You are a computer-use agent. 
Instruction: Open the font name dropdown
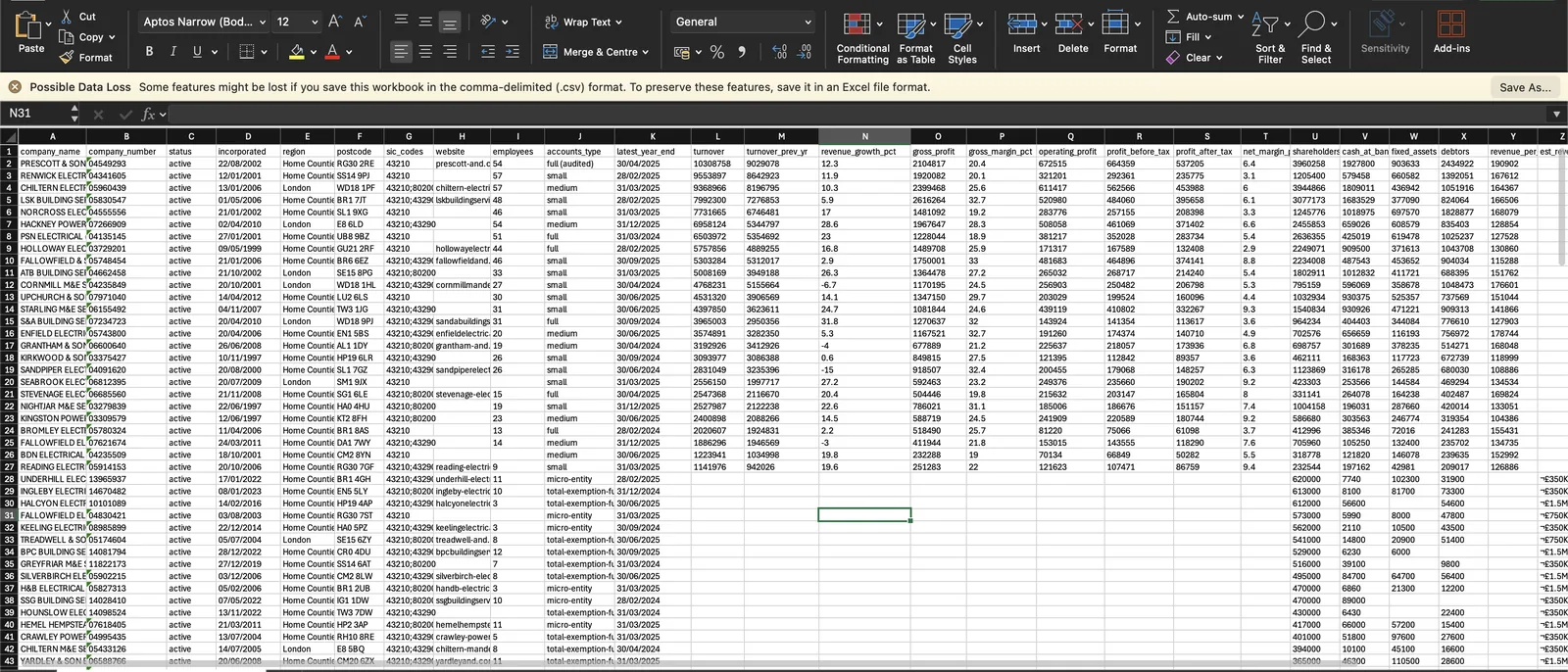click(x=263, y=22)
